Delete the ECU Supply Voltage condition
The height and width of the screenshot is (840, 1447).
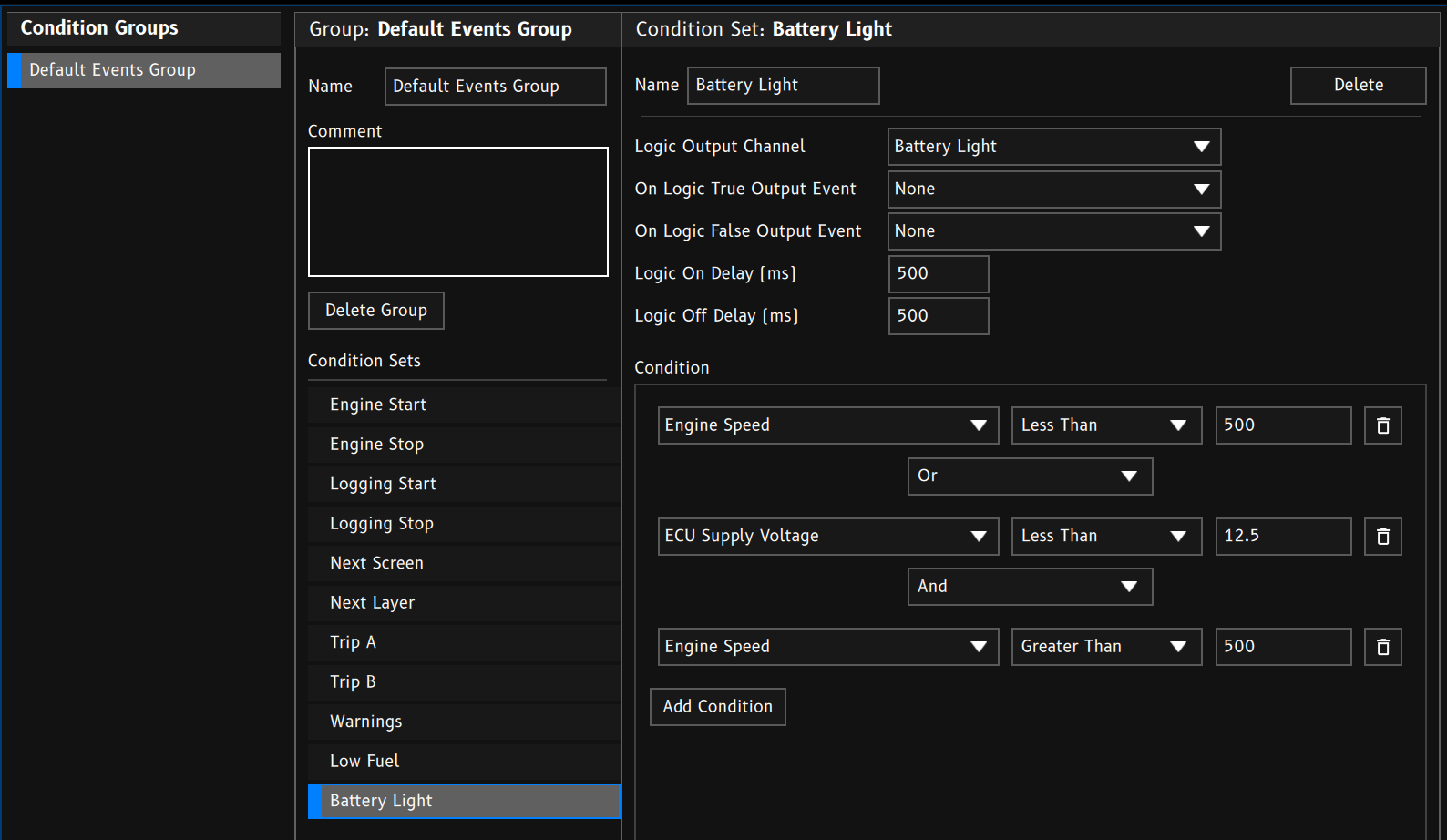(1382, 537)
